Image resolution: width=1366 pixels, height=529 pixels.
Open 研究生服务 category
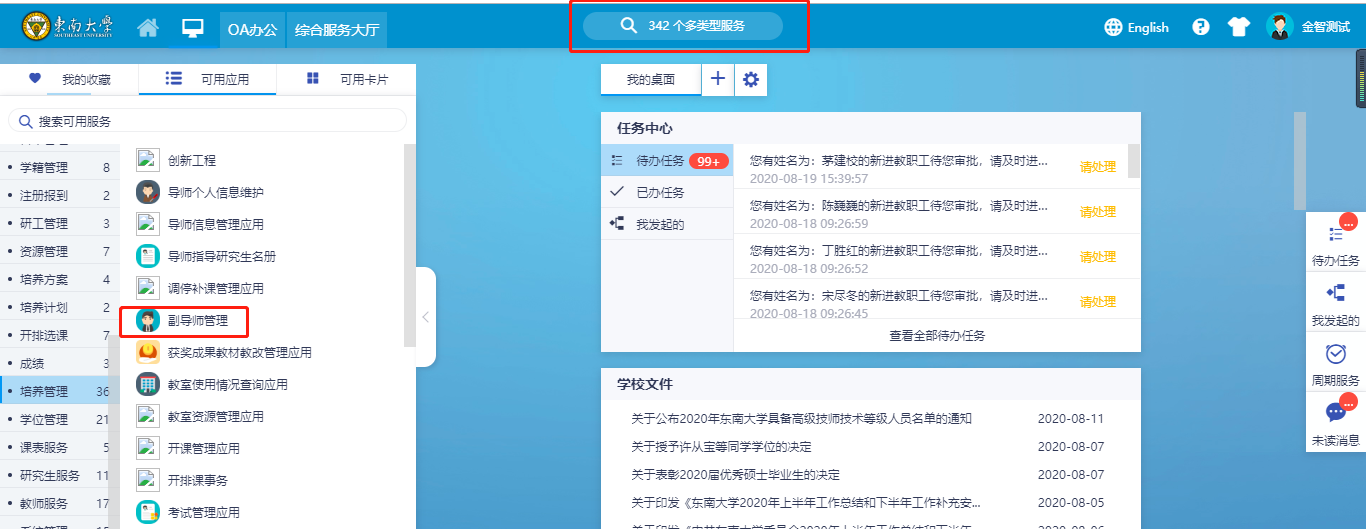[50, 475]
